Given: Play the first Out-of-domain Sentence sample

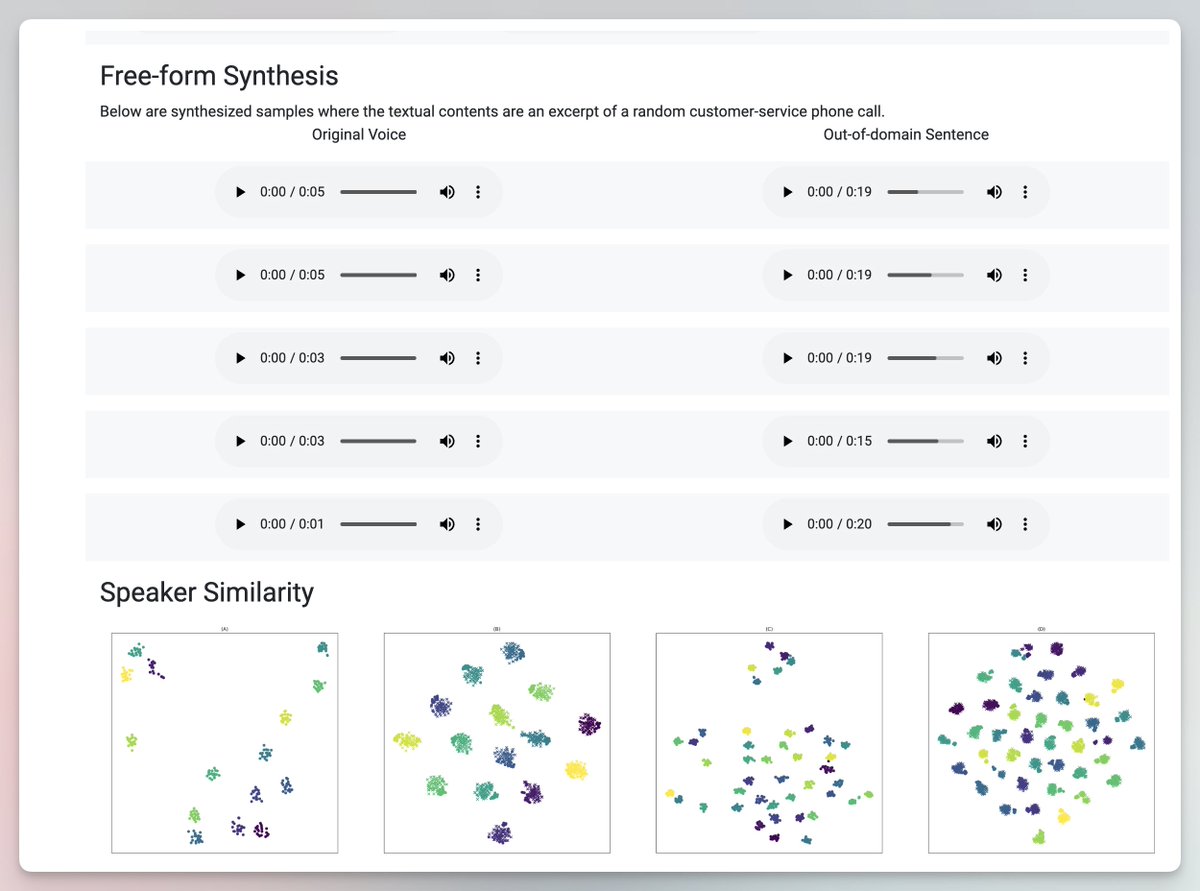Looking at the screenshot, I should [787, 192].
